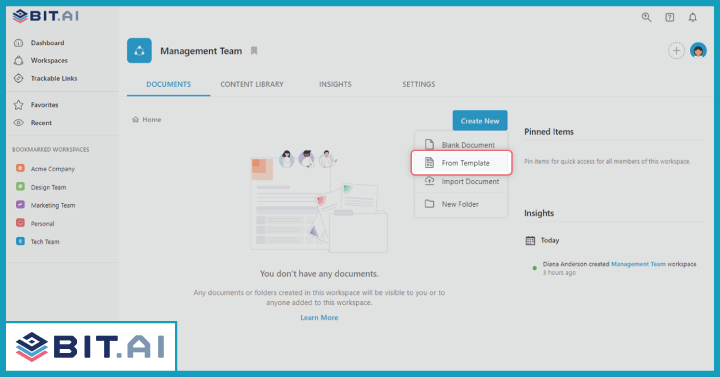Viewport: 720px width, 377px height.
Task: Click the Management Team workspace logo tile
Action: point(139,51)
